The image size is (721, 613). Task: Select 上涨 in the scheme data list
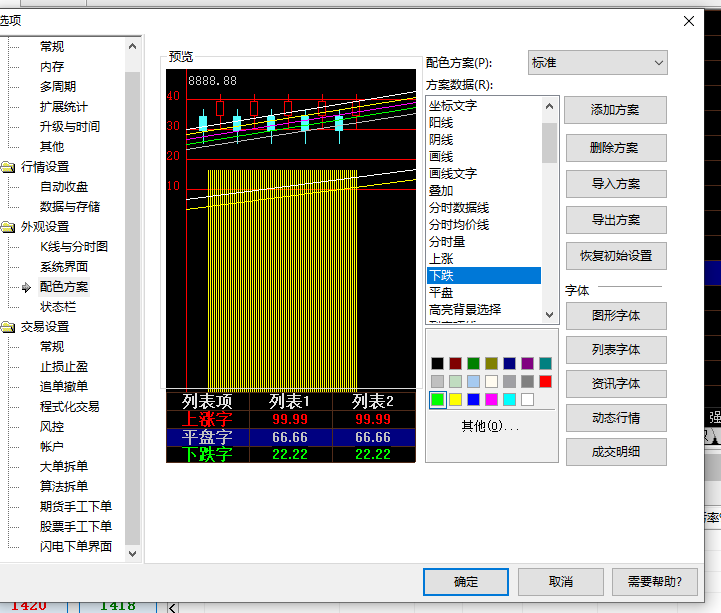point(441,258)
